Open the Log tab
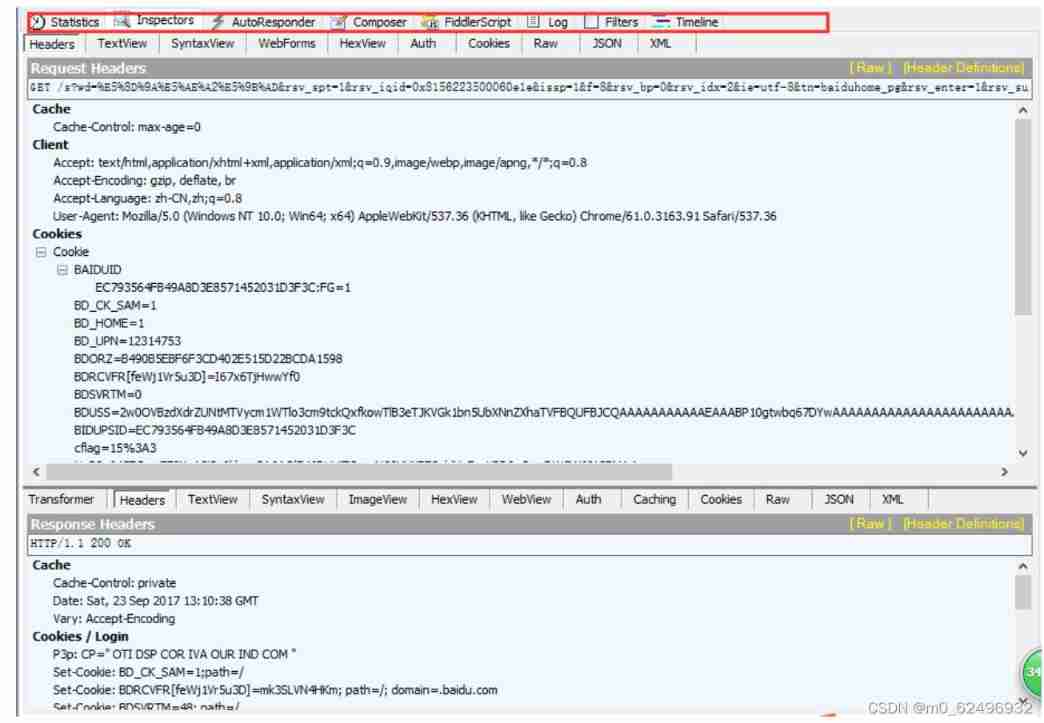The height and width of the screenshot is (723, 1044). point(548,22)
